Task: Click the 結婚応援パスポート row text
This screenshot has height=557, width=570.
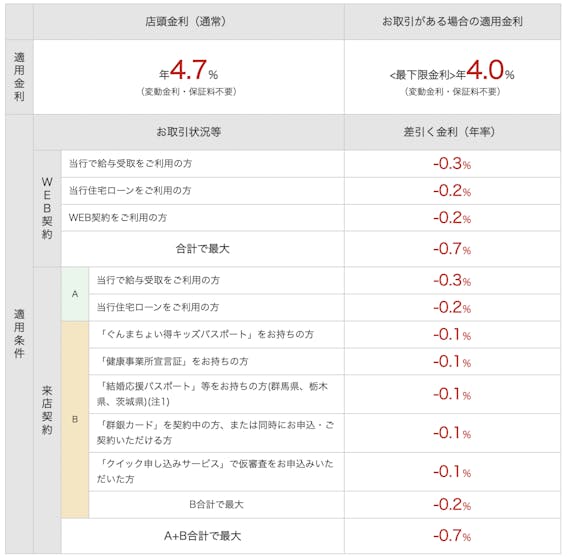Action: [x=212, y=394]
